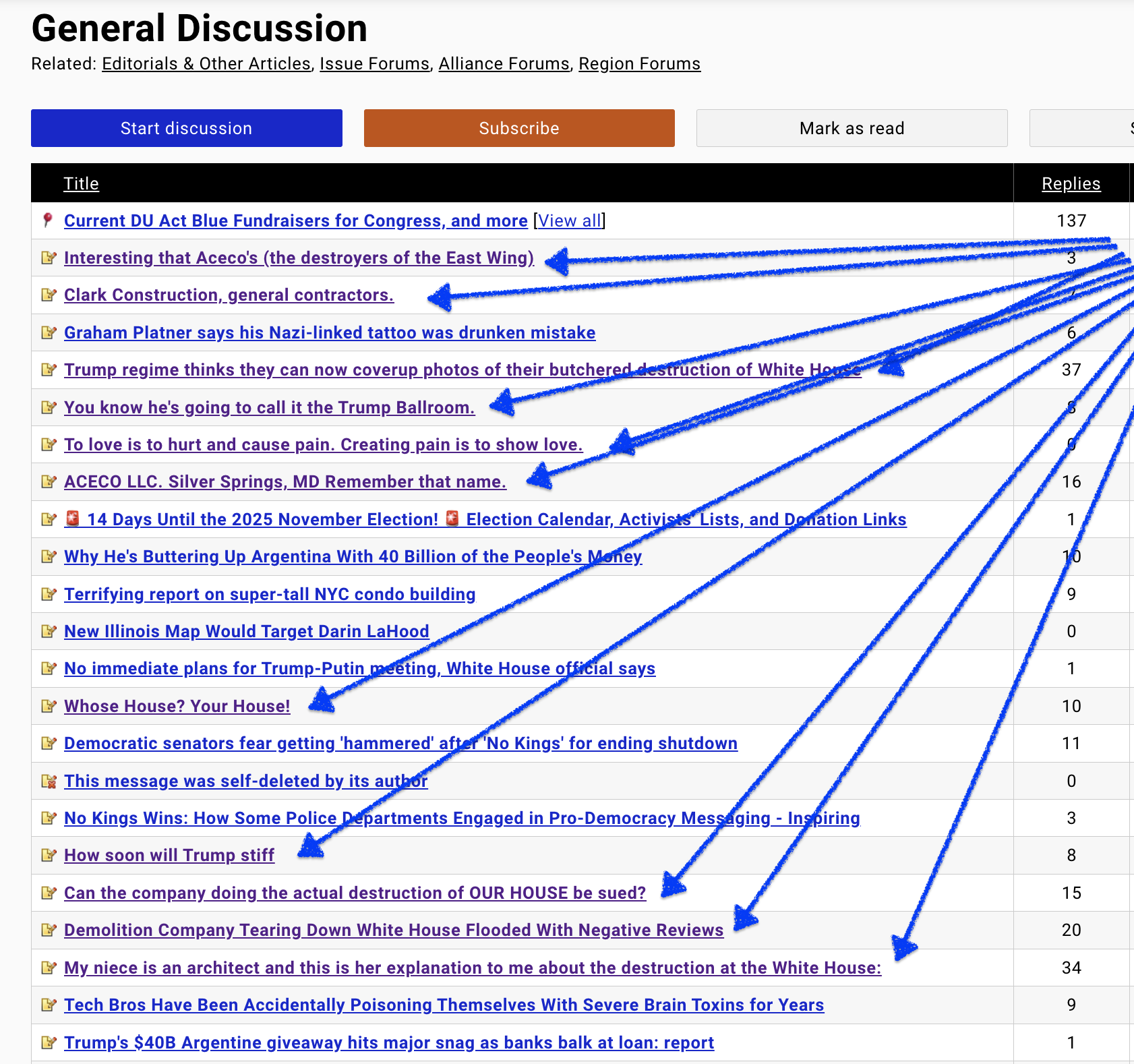
Task: Click the post icon beside Tech Bros thread
Action: pyautogui.click(x=49, y=1005)
